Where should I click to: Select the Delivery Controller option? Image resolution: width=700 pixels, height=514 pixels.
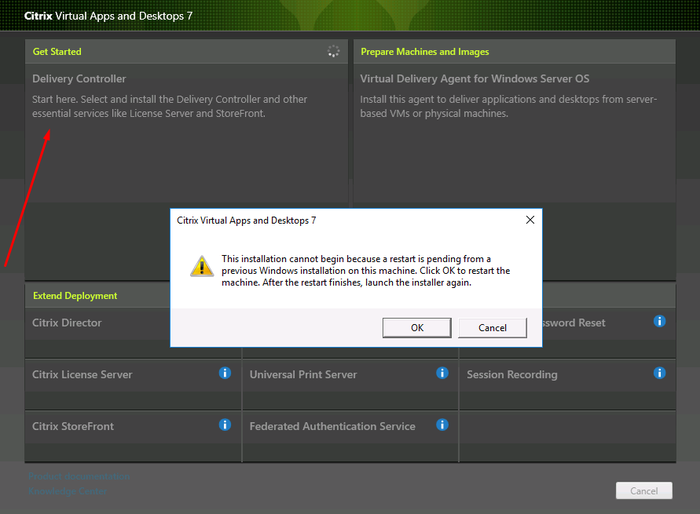(80, 79)
